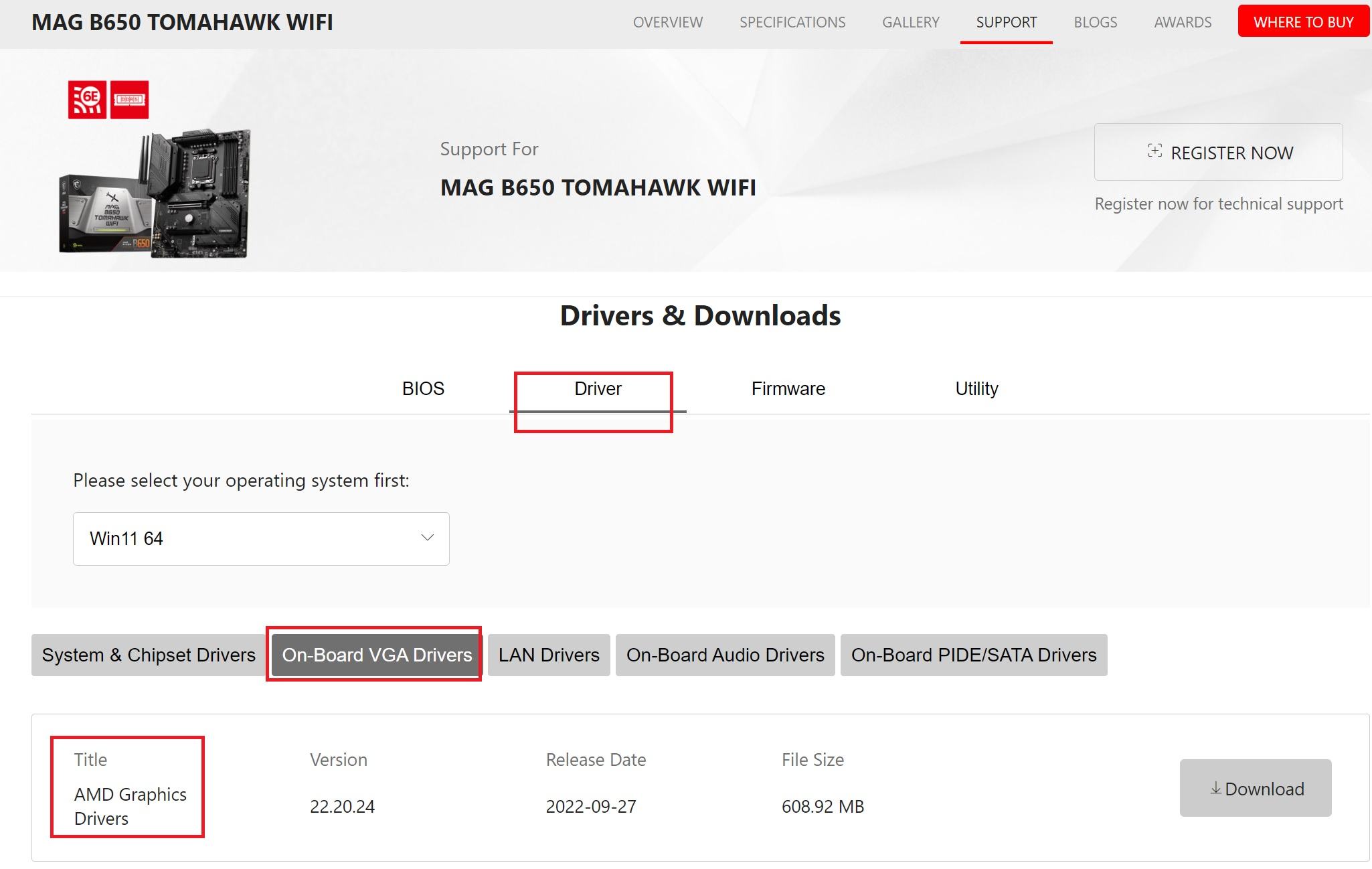Click the chevron in the OS selector
The height and width of the screenshot is (869, 1372).
(427, 538)
